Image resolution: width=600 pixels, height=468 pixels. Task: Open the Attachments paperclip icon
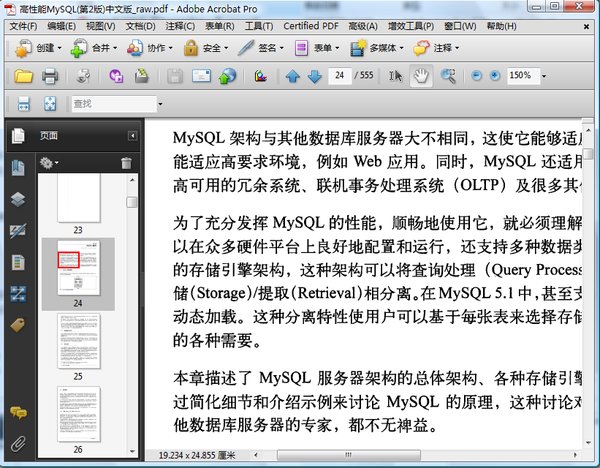(18, 444)
